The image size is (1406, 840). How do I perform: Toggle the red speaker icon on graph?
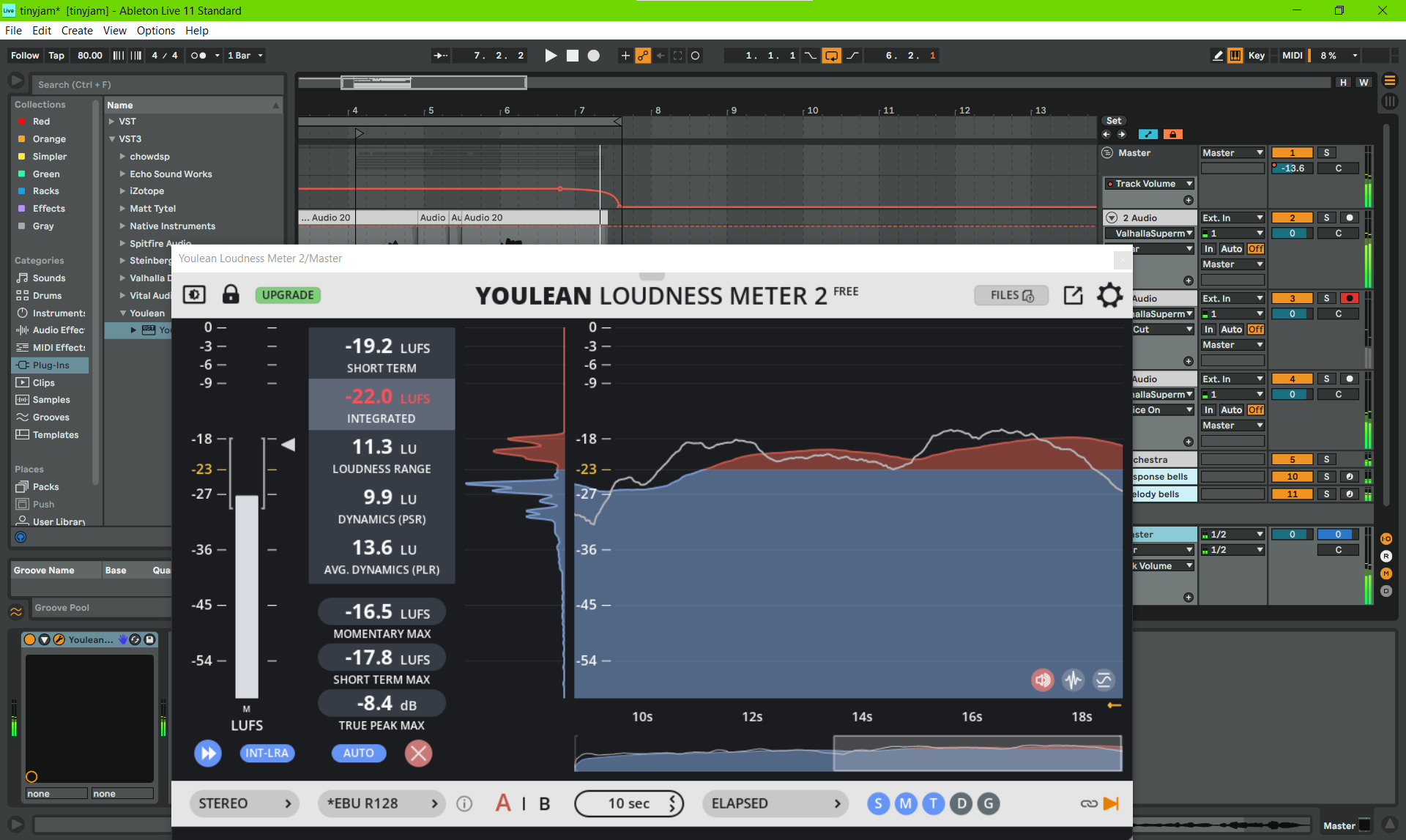(1042, 680)
